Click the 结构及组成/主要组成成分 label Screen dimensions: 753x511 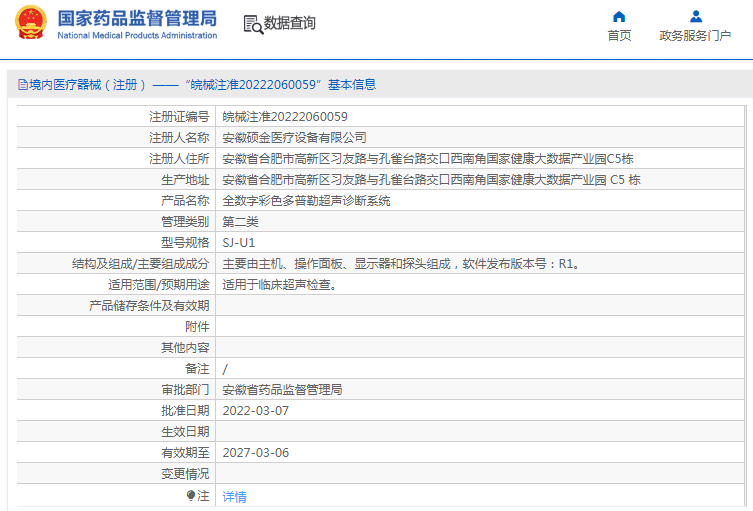pos(140,264)
